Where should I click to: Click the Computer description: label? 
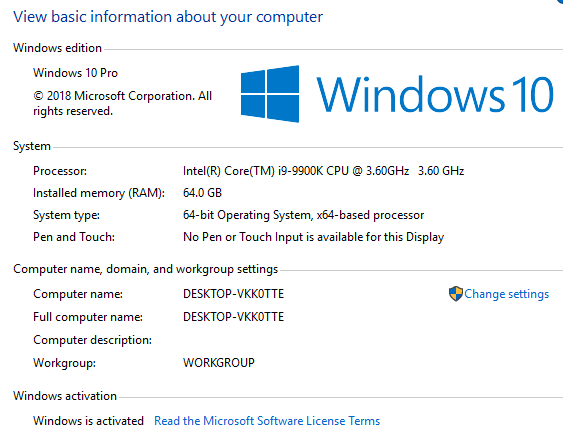tap(92, 340)
